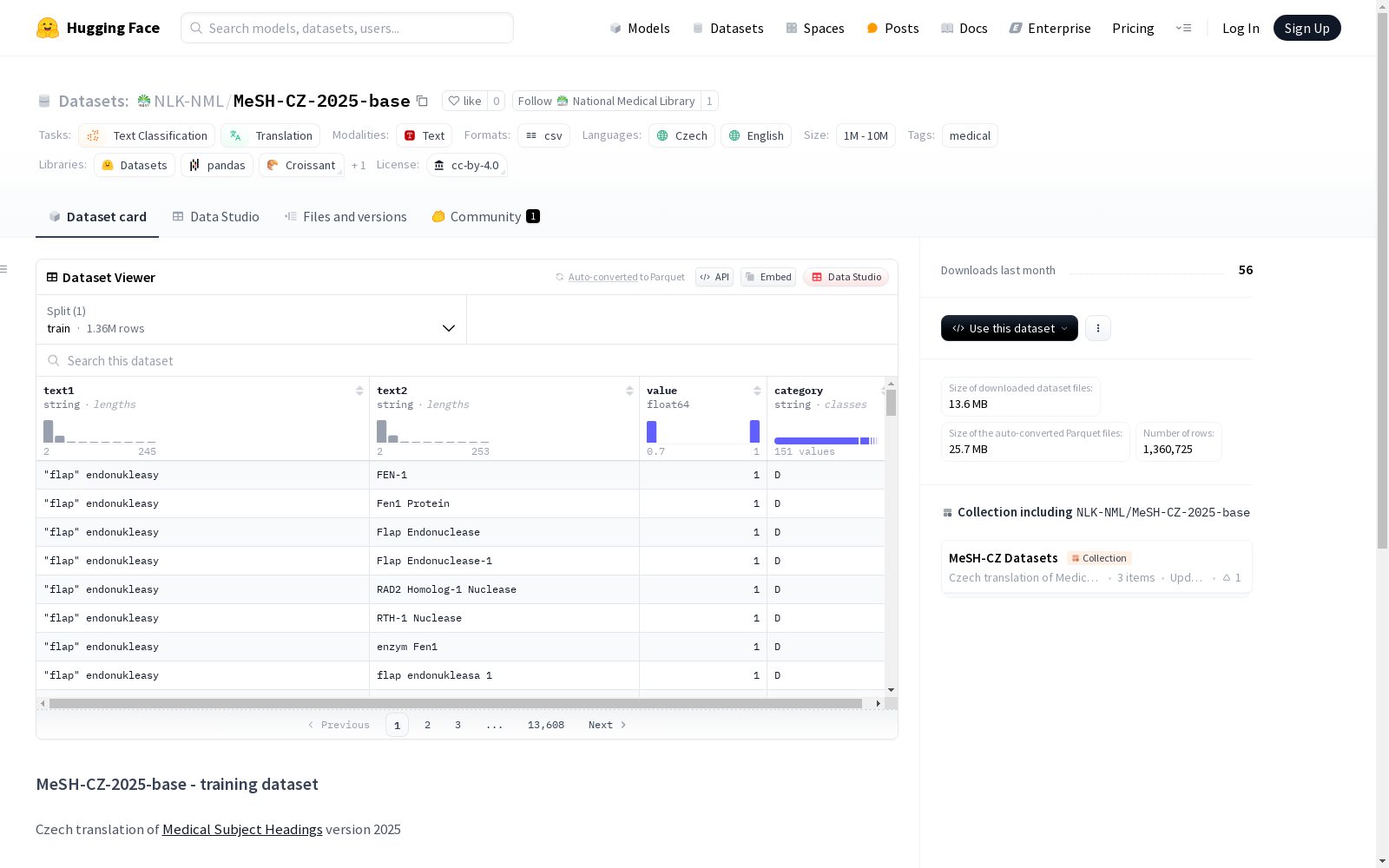This screenshot has height=868, width=1389.
Task: Click the table vertical scrollbar thumb
Action: click(x=891, y=403)
